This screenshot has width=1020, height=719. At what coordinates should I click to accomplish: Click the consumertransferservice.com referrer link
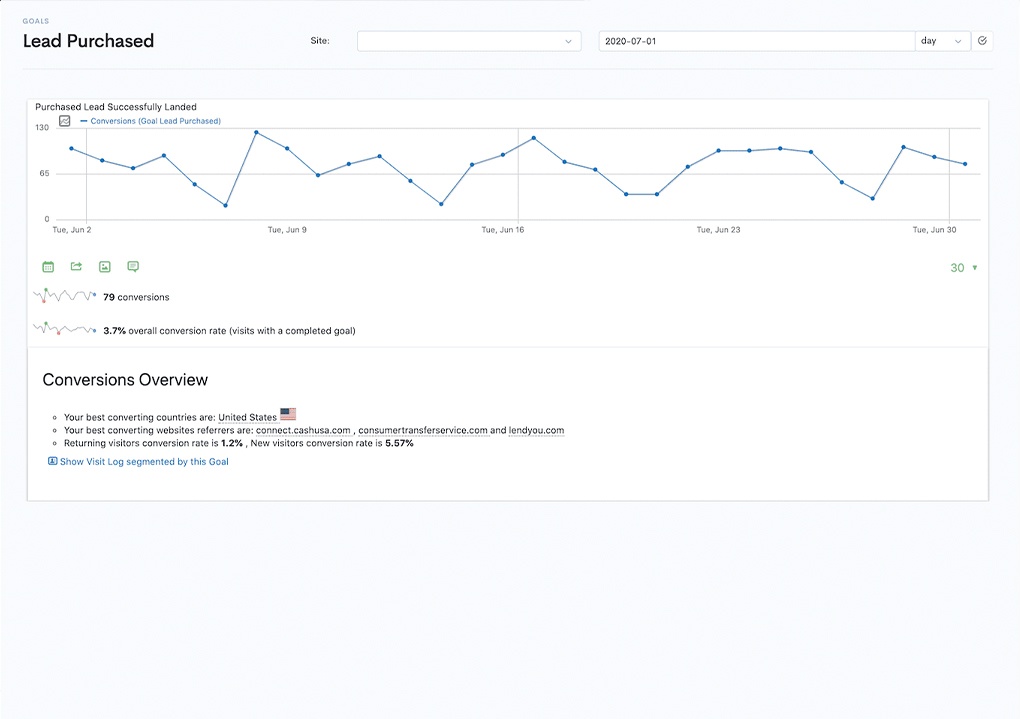pyautogui.click(x=423, y=430)
